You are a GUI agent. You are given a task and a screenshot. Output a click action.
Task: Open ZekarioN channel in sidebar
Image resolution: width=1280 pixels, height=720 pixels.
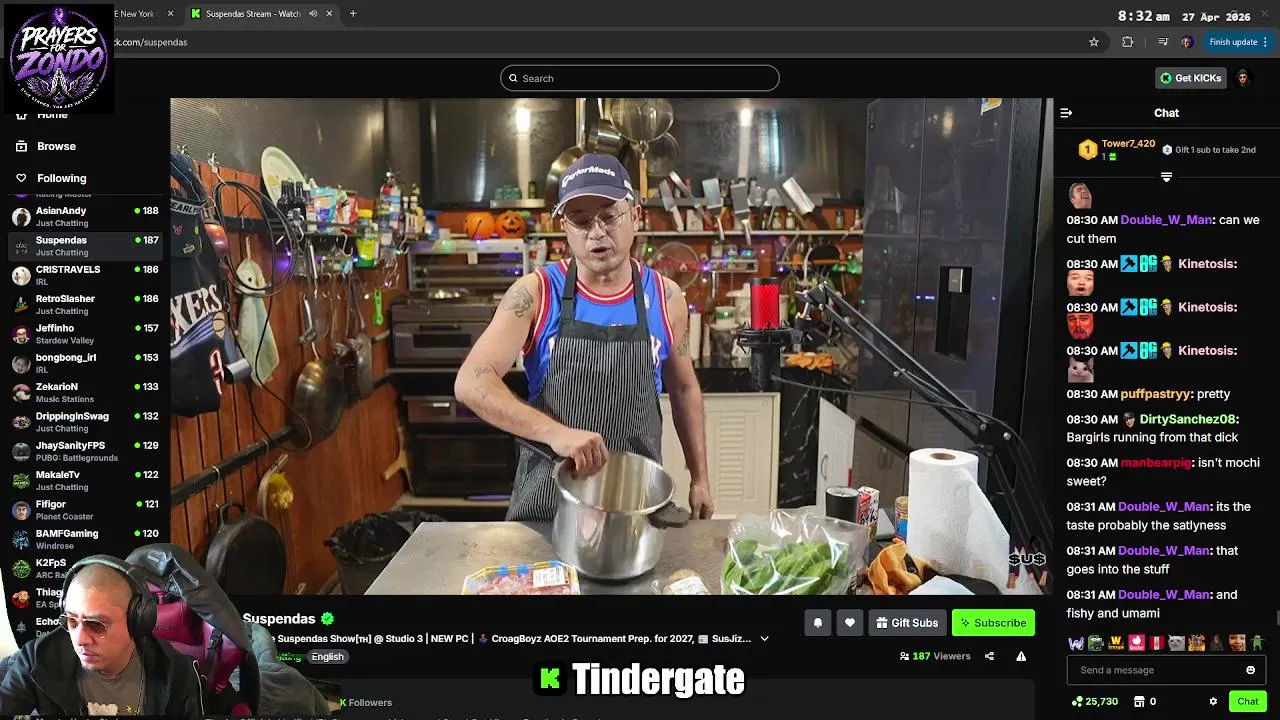pos(85,392)
